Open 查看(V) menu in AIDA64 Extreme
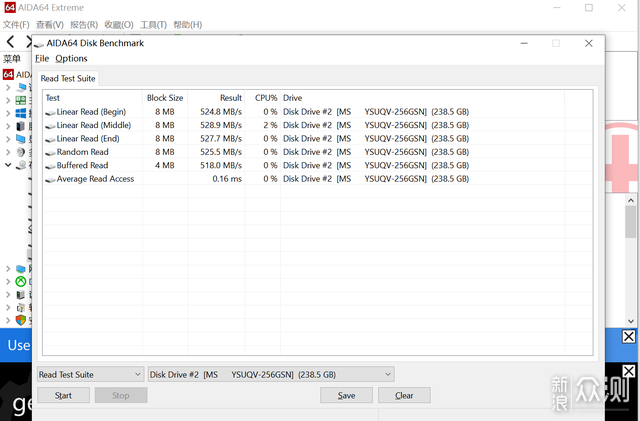This screenshot has height=421, width=640. point(50,25)
